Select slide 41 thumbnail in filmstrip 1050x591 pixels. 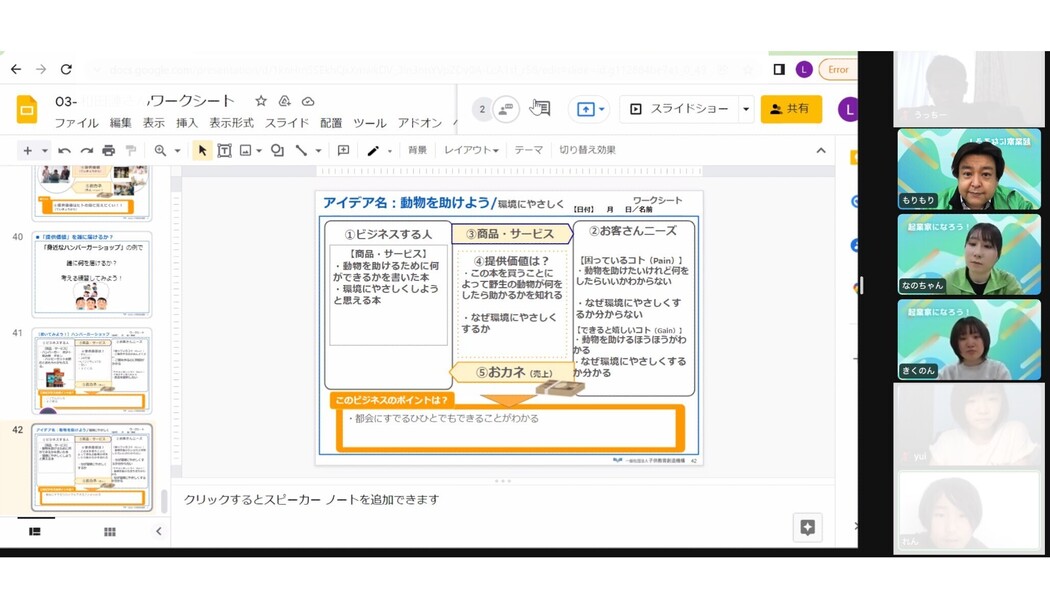coord(92,369)
